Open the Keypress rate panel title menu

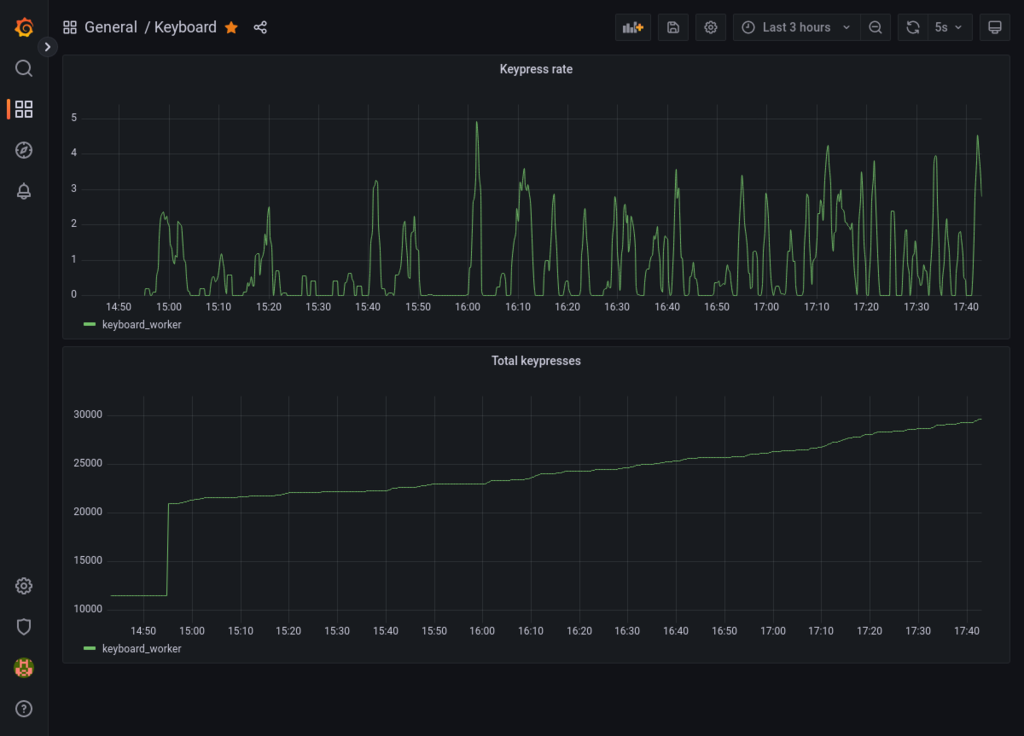536,69
